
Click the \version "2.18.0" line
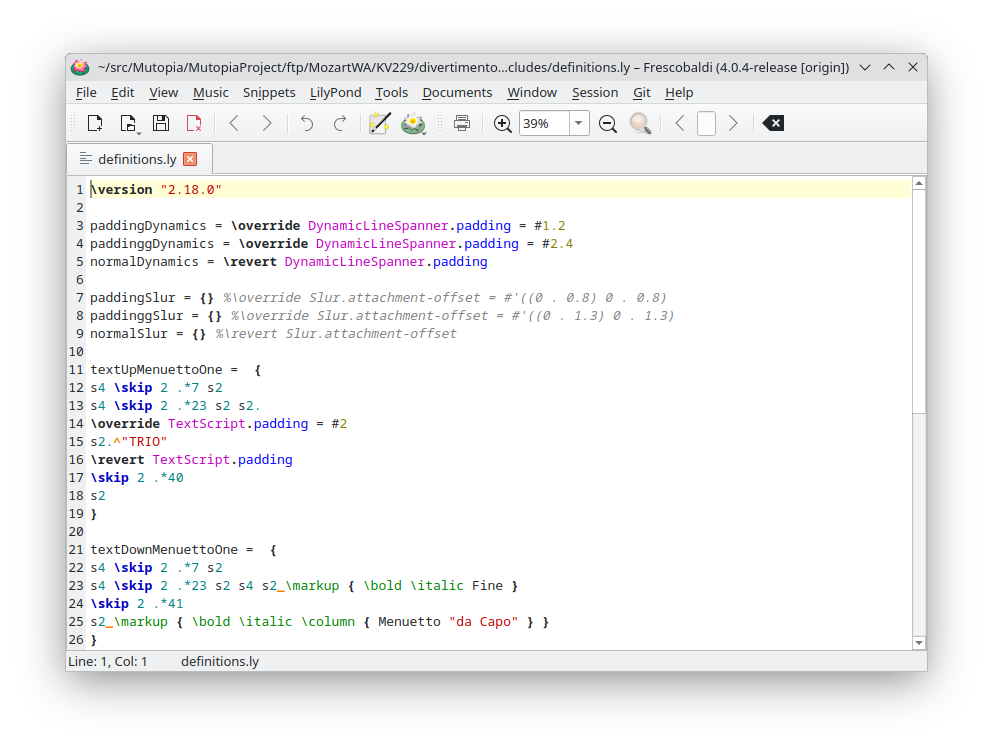click(156, 189)
